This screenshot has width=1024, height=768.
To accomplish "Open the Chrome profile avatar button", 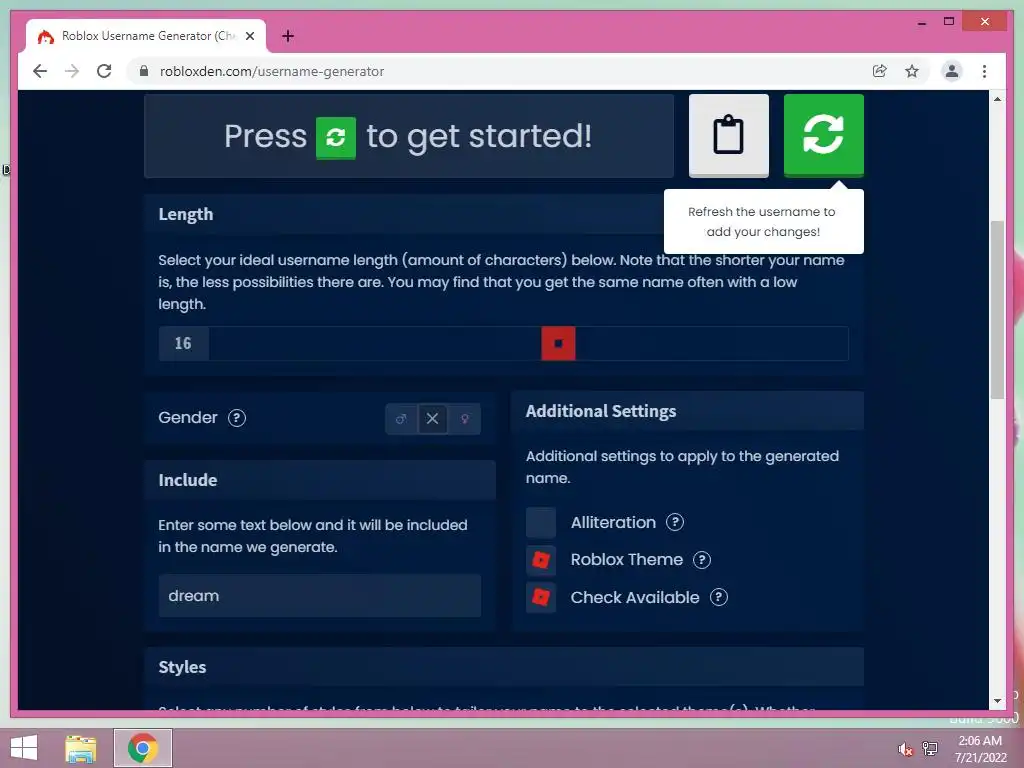I will coord(952,71).
